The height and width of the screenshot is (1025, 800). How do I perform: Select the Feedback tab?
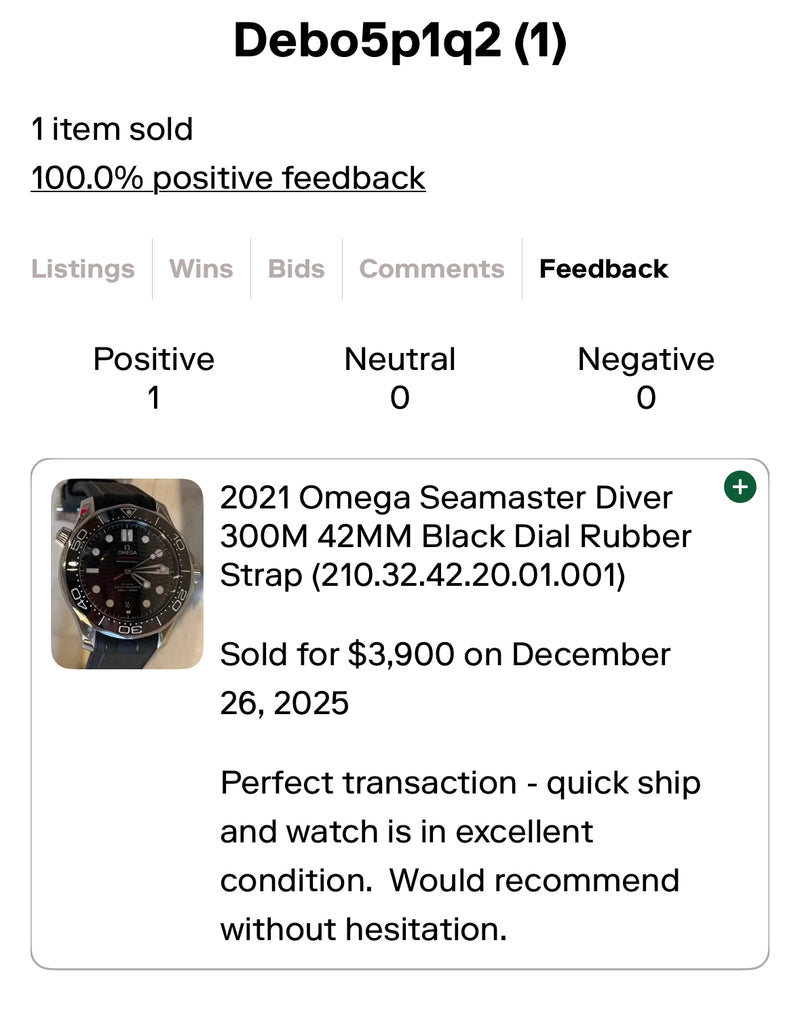[603, 269]
